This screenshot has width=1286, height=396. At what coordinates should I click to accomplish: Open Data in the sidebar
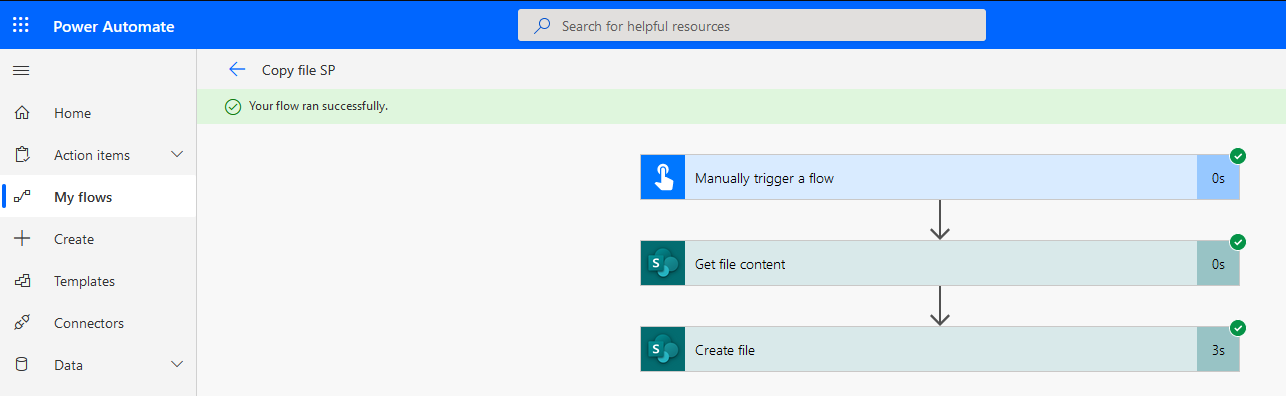click(98, 365)
